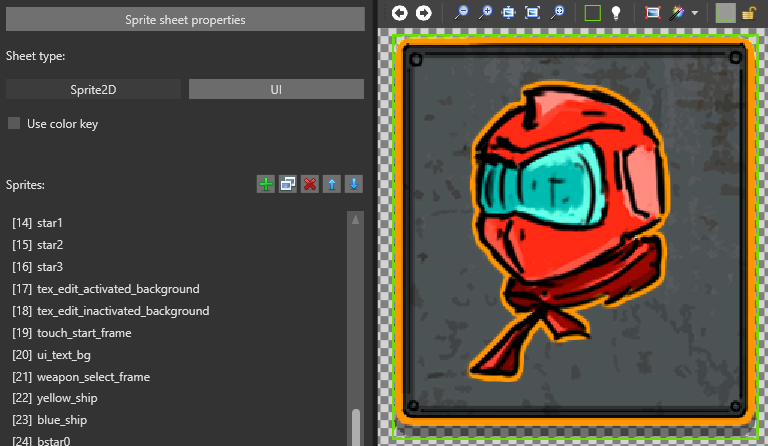Delete the selected sprite with the red X
The image size is (768, 446).
(x=310, y=184)
